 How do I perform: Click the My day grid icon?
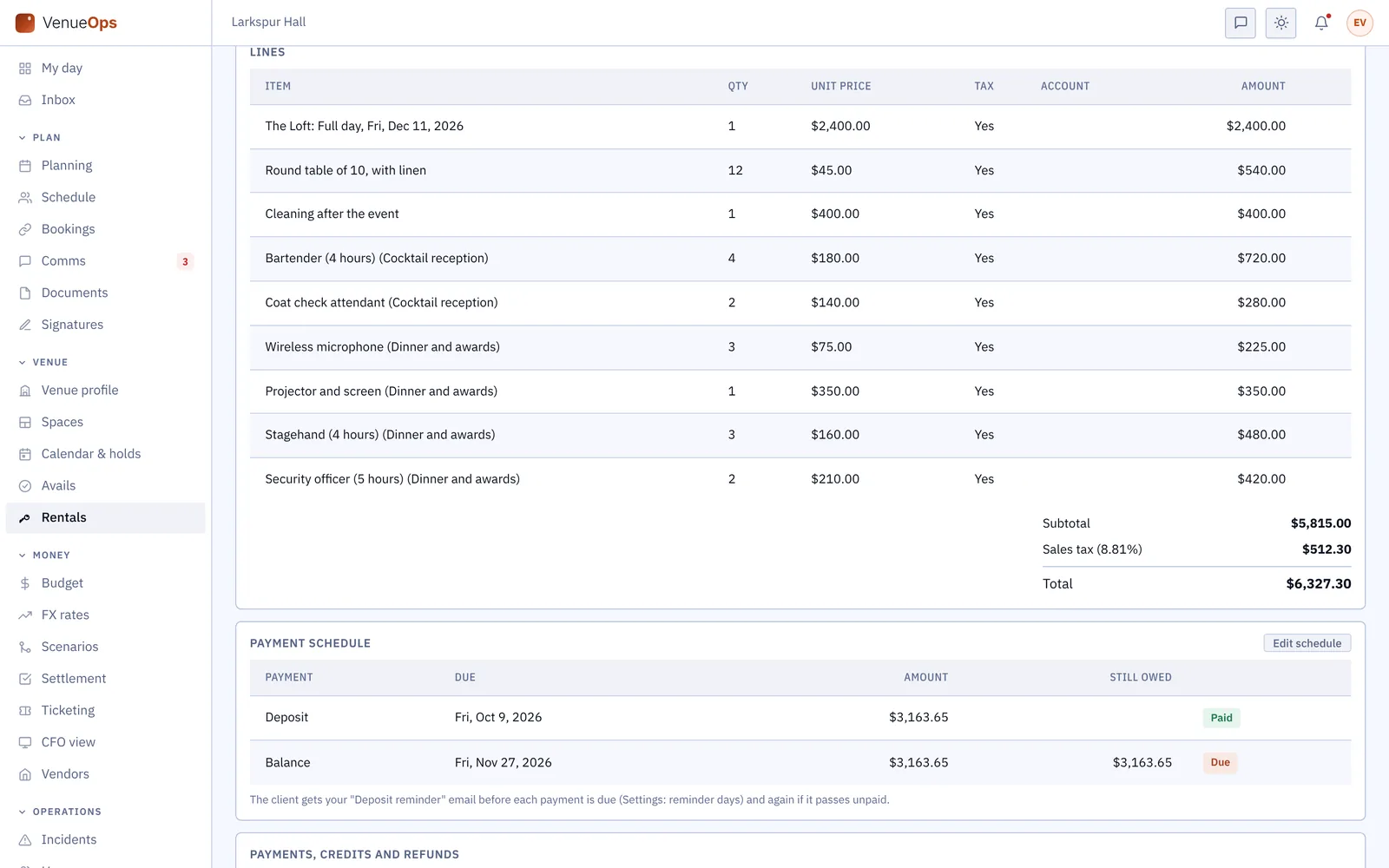point(25,69)
